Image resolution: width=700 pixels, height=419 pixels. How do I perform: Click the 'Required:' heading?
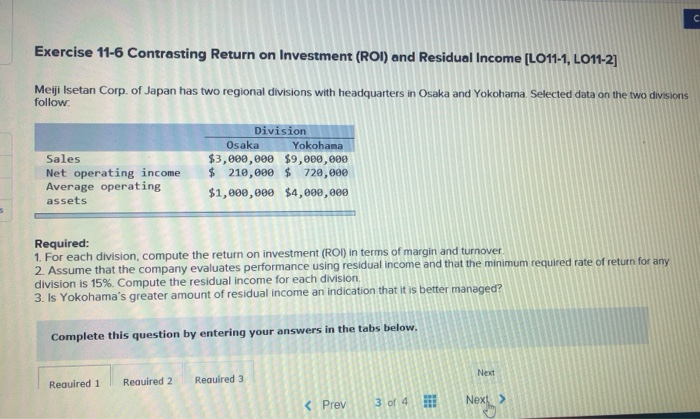point(62,244)
